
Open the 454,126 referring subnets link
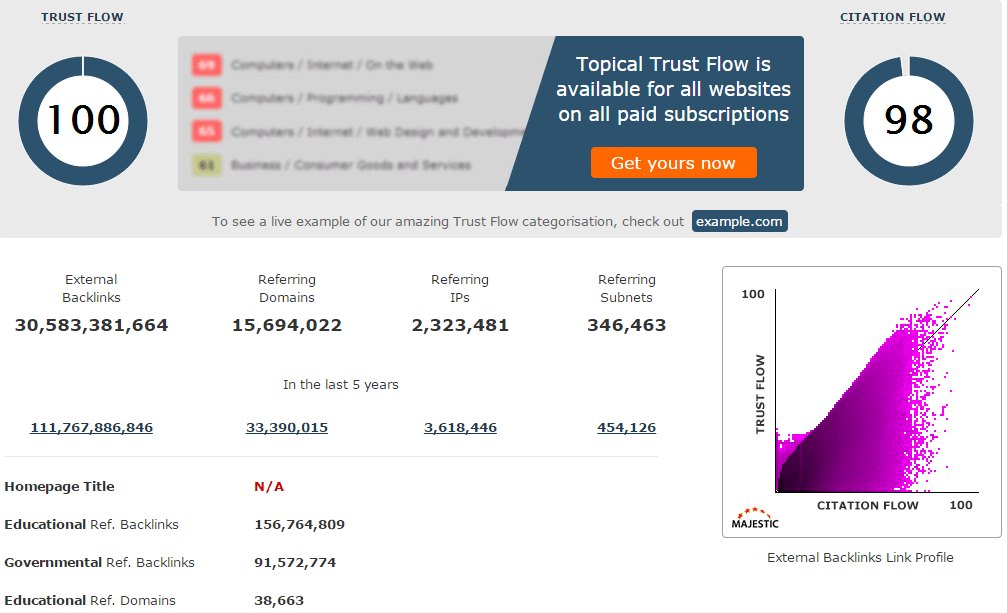[626, 427]
